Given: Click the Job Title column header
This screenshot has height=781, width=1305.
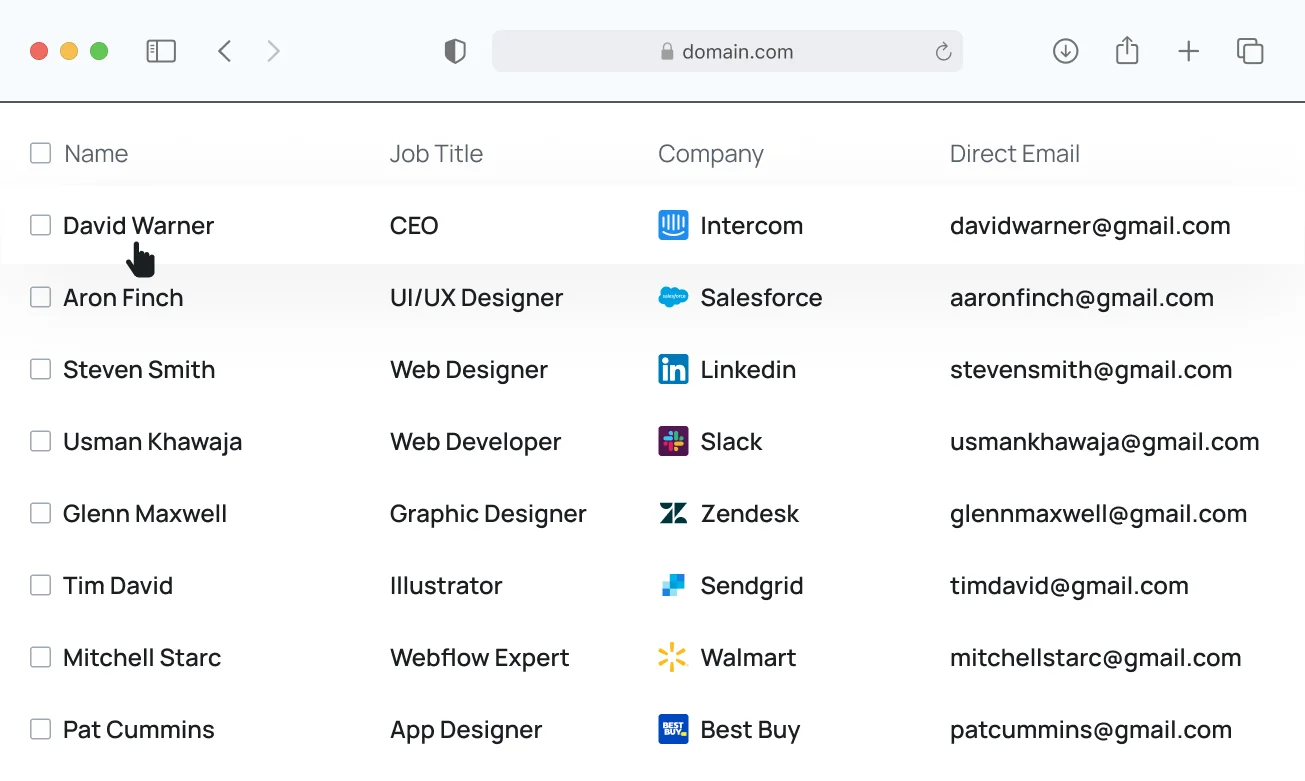Looking at the screenshot, I should [x=436, y=154].
